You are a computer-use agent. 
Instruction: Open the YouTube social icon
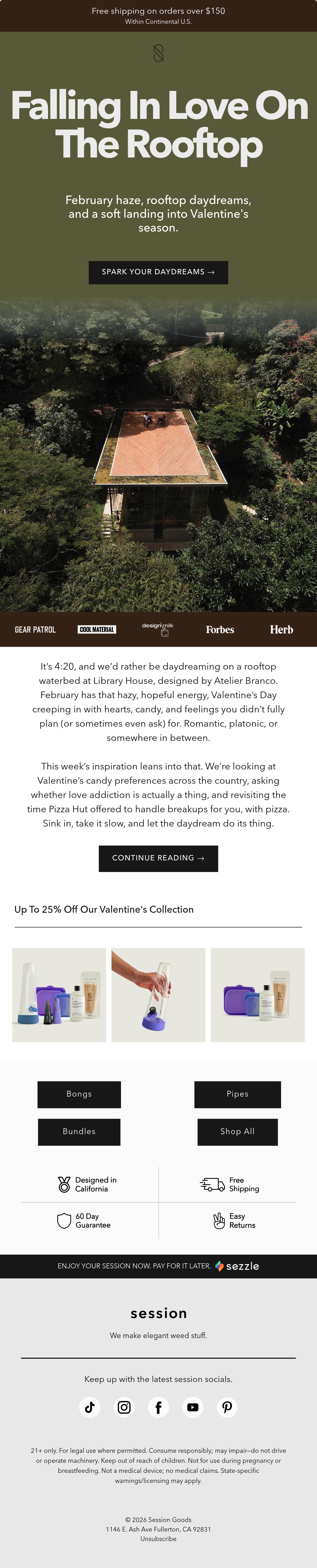tap(193, 1407)
